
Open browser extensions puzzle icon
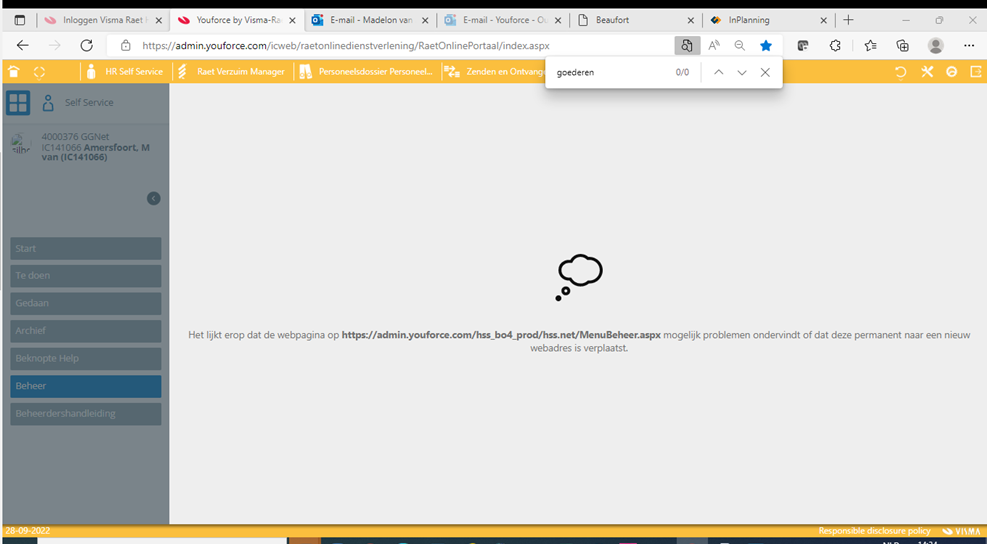836,45
